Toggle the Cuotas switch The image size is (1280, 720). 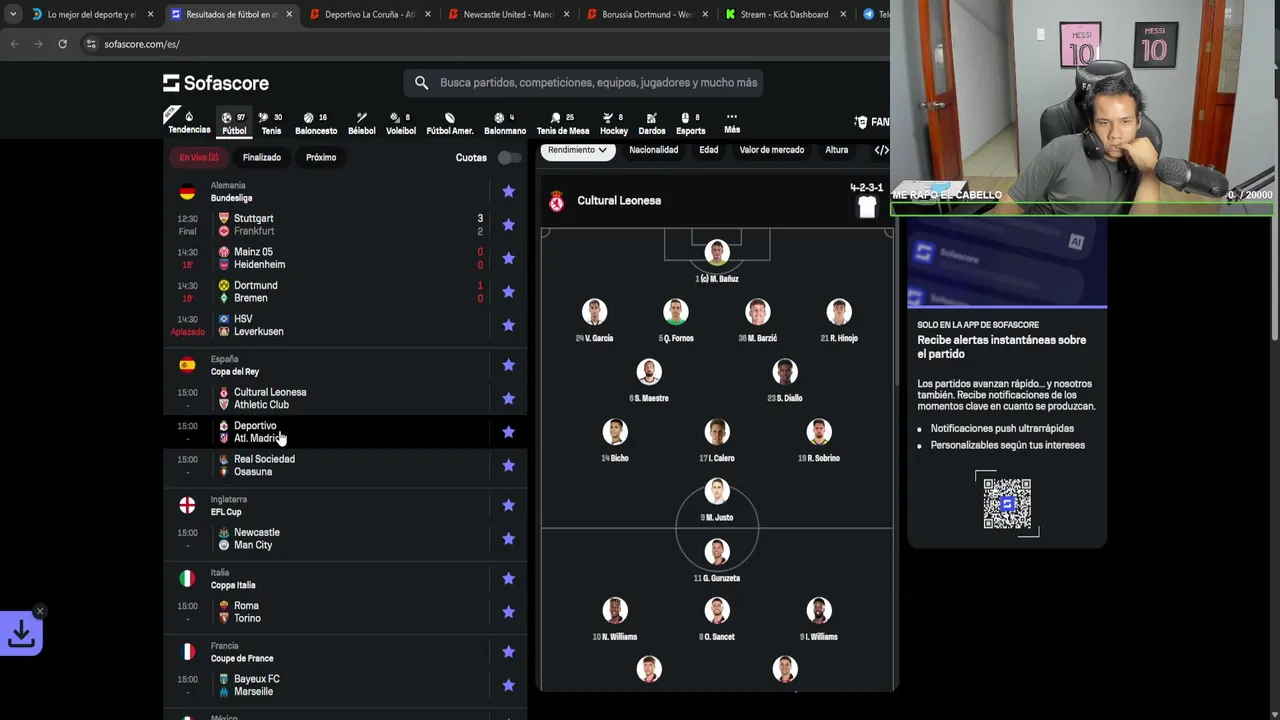[x=509, y=157]
